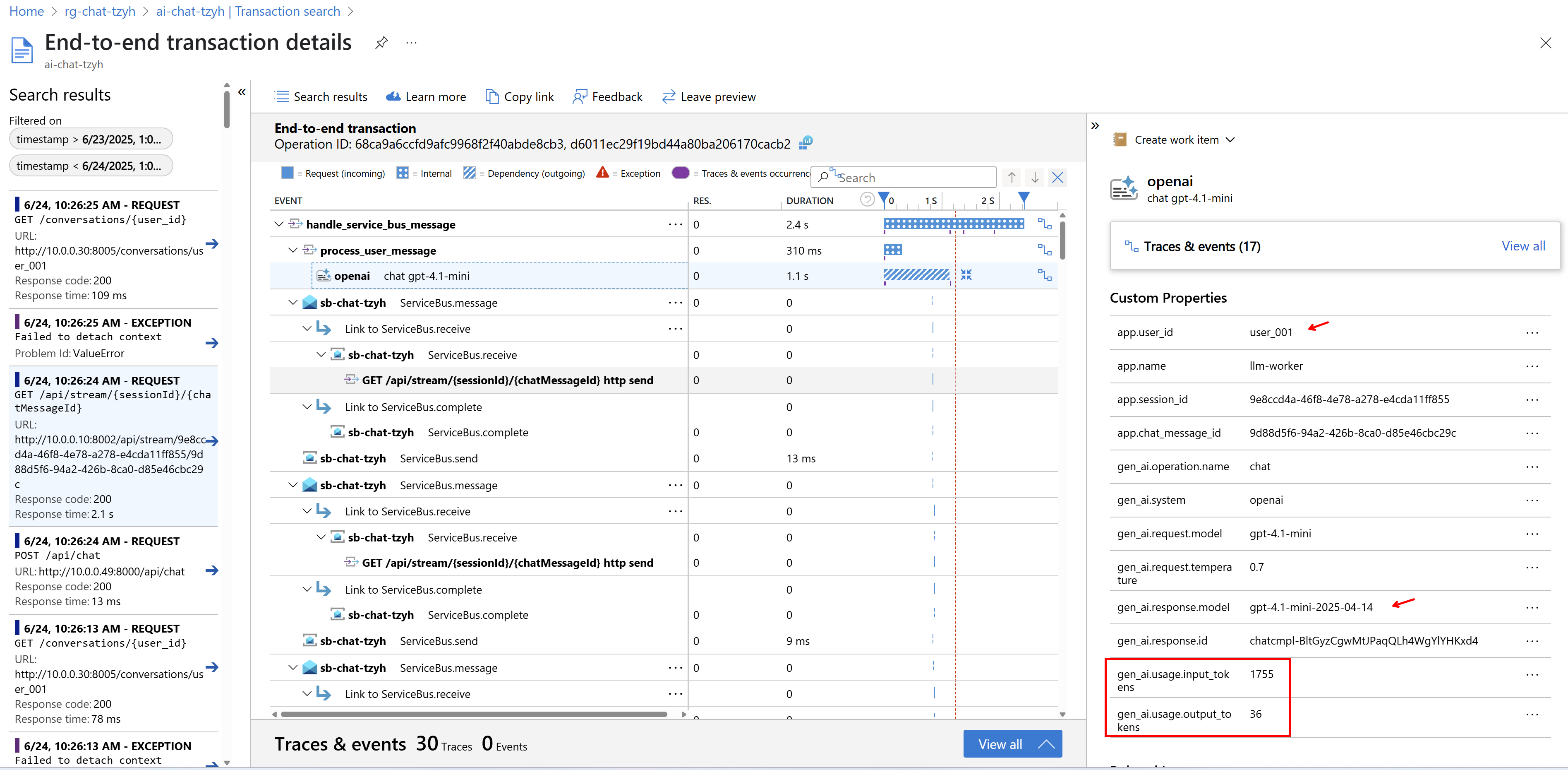Click the collapse-arrows icon on openai timeline bar
This screenshot has height=770, width=1568.
click(966, 275)
